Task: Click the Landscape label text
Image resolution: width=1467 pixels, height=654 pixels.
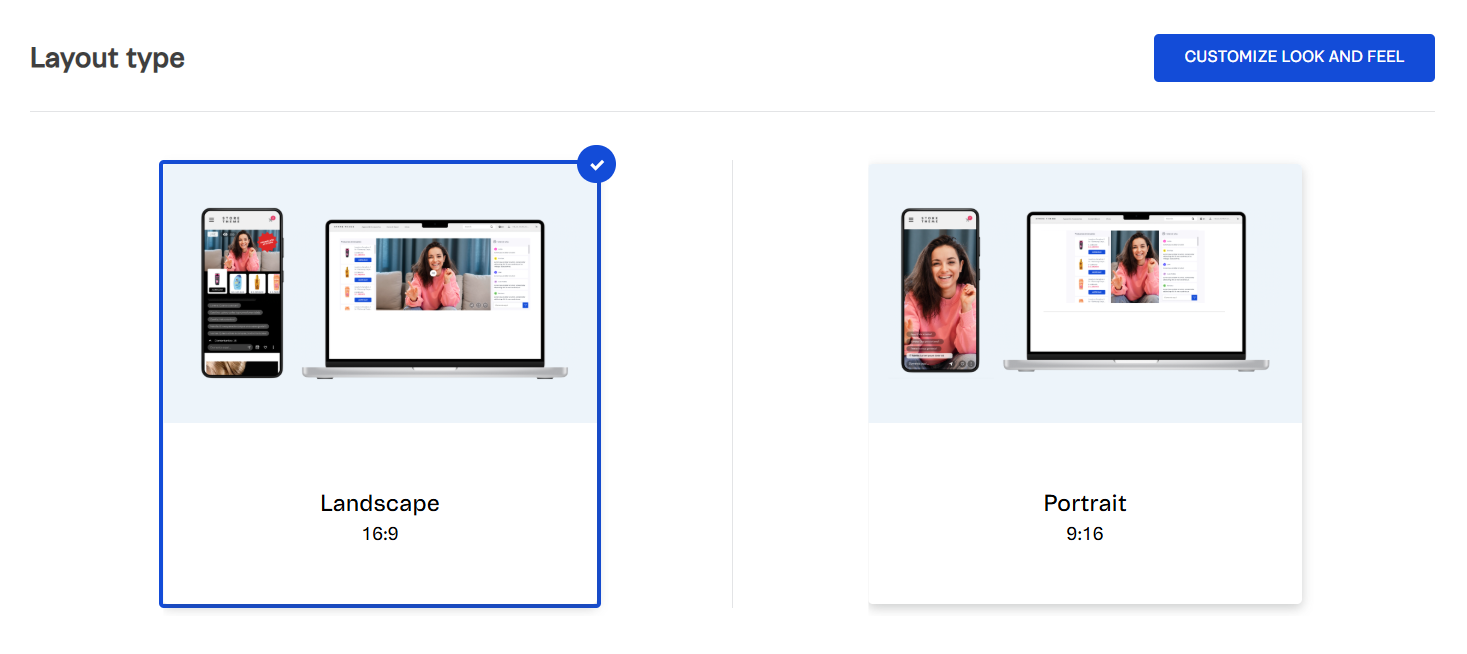Action: coord(380,503)
